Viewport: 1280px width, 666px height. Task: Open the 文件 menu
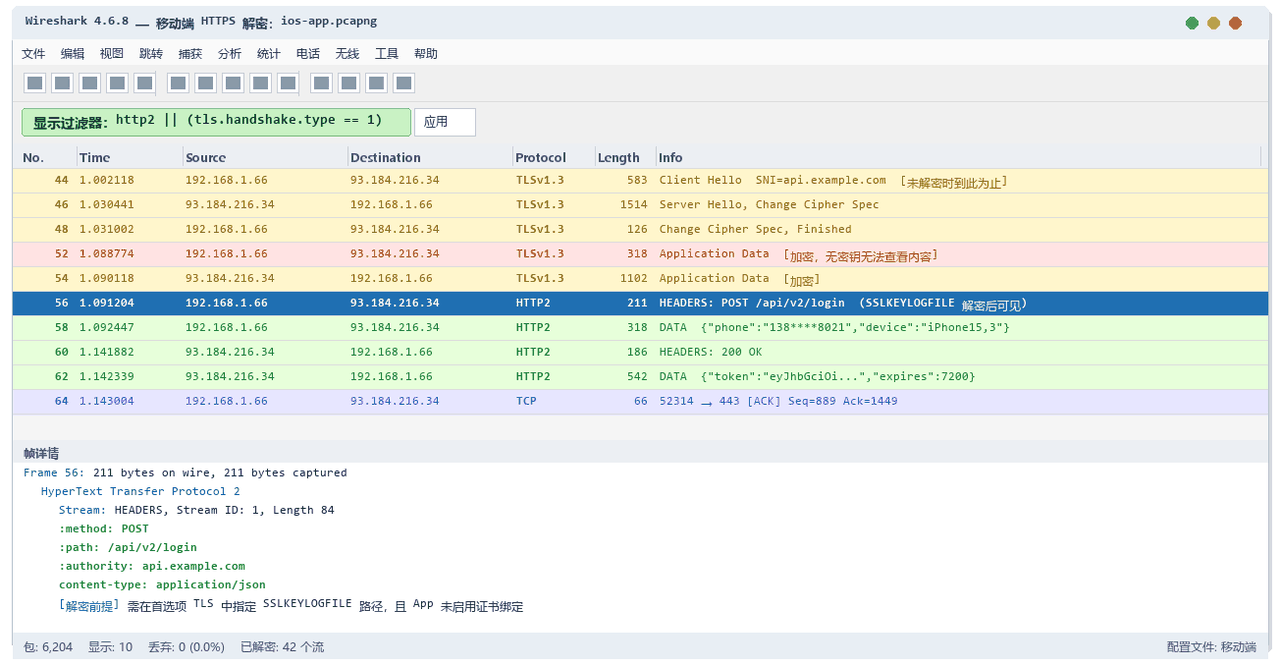pyautogui.click(x=33, y=54)
